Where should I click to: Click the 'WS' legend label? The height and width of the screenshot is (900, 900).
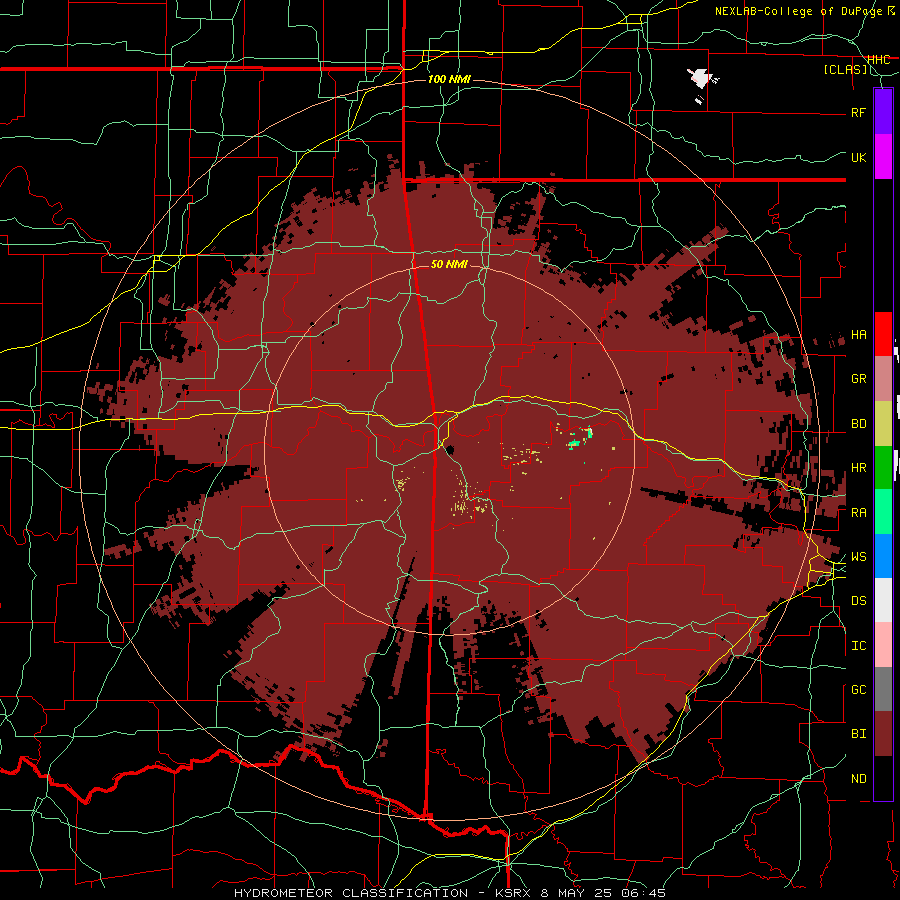(x=858, y=557)
